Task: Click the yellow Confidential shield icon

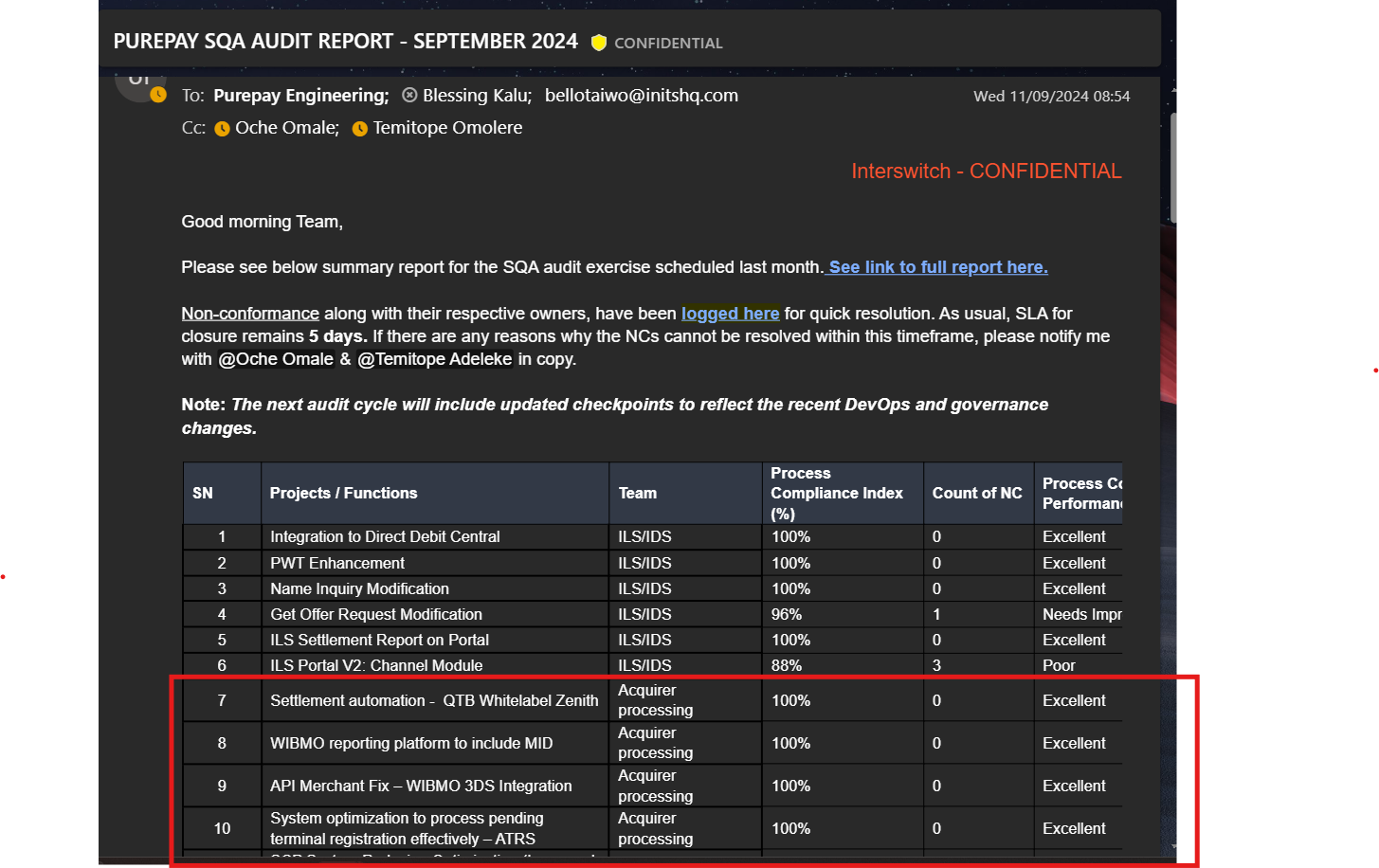Action: [x=599, y=43]
